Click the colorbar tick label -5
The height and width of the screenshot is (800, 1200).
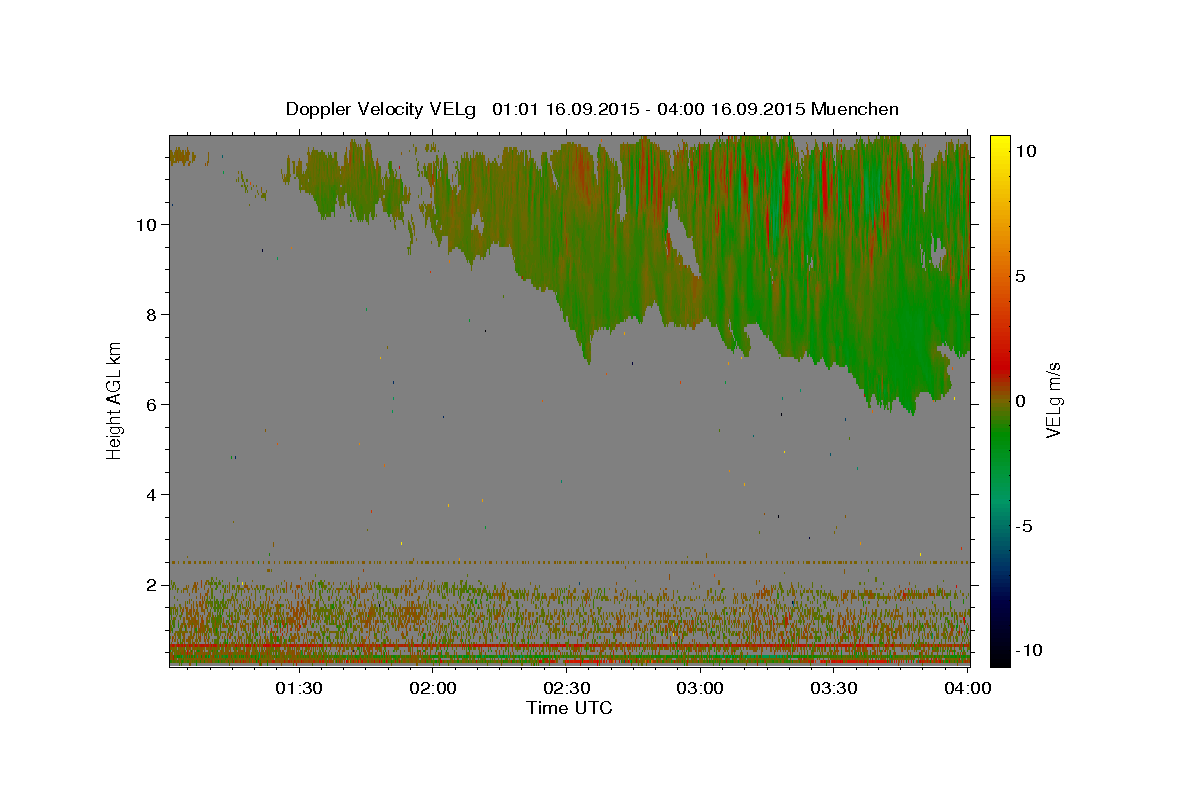point(1023,526)
